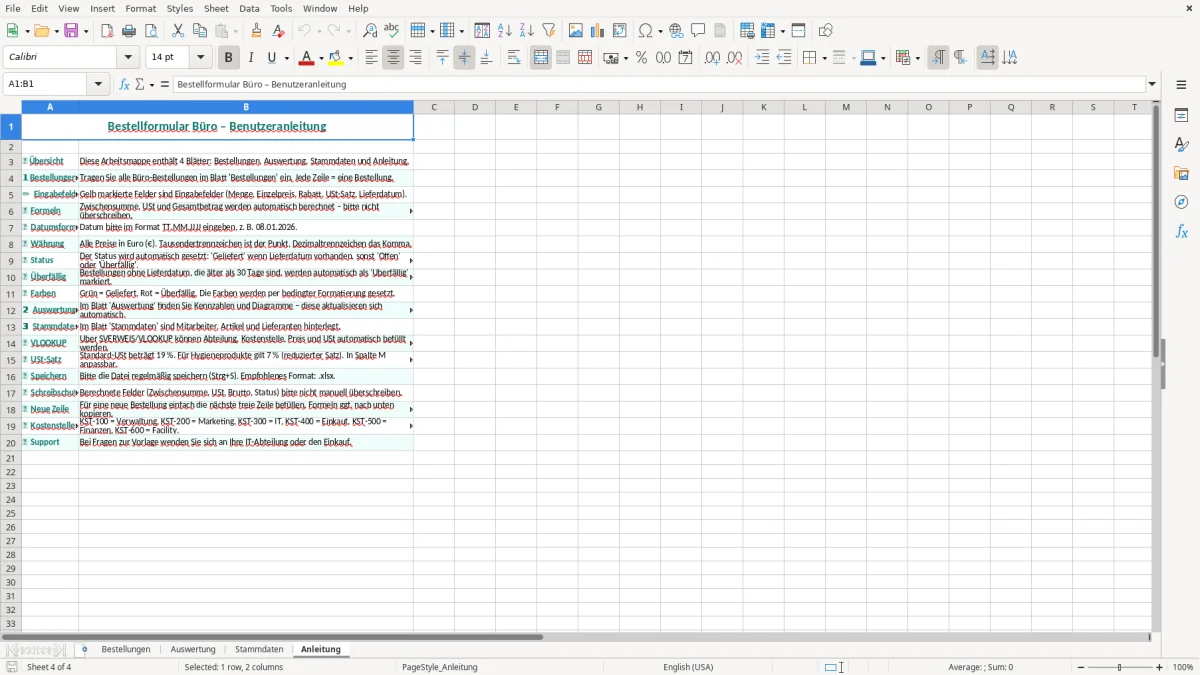Cut the selection with scissors icon
The width and height of the screenshot is (1200, 675).
[178, 31]
